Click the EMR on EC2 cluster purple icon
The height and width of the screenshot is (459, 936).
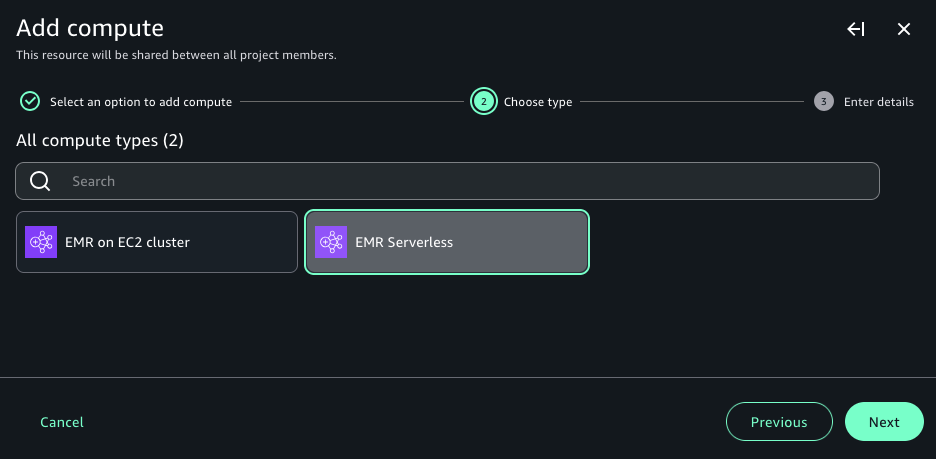click(x=41, y=242)
